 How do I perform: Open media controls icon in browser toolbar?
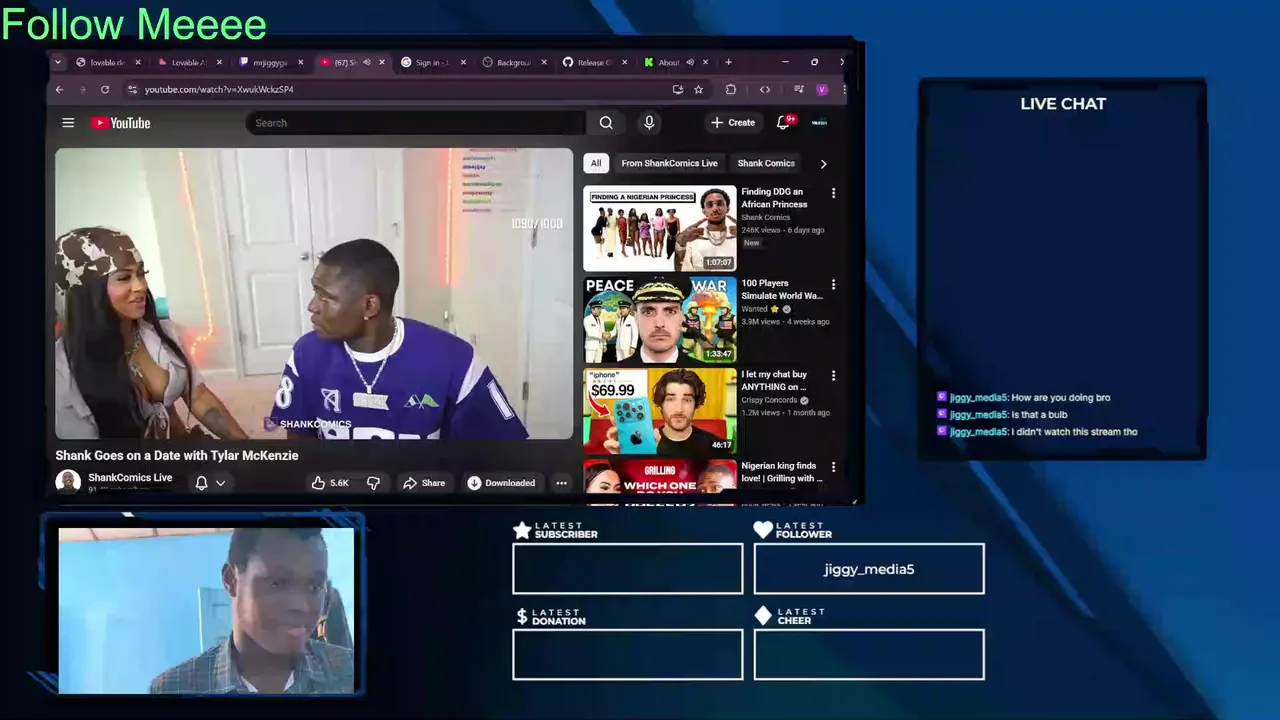tap(798, 89)
